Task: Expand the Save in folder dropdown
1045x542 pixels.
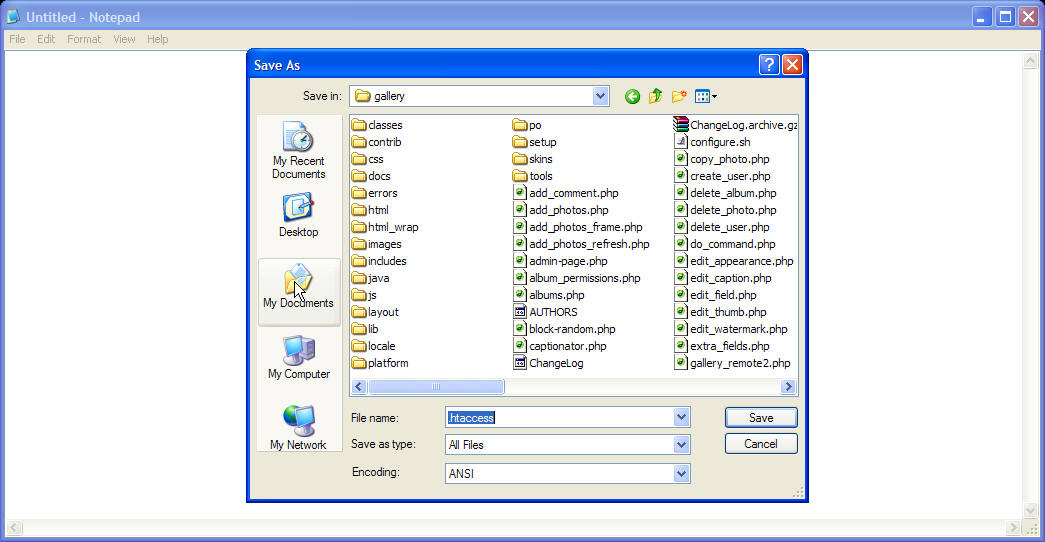Action: click(x=600, y=96)
